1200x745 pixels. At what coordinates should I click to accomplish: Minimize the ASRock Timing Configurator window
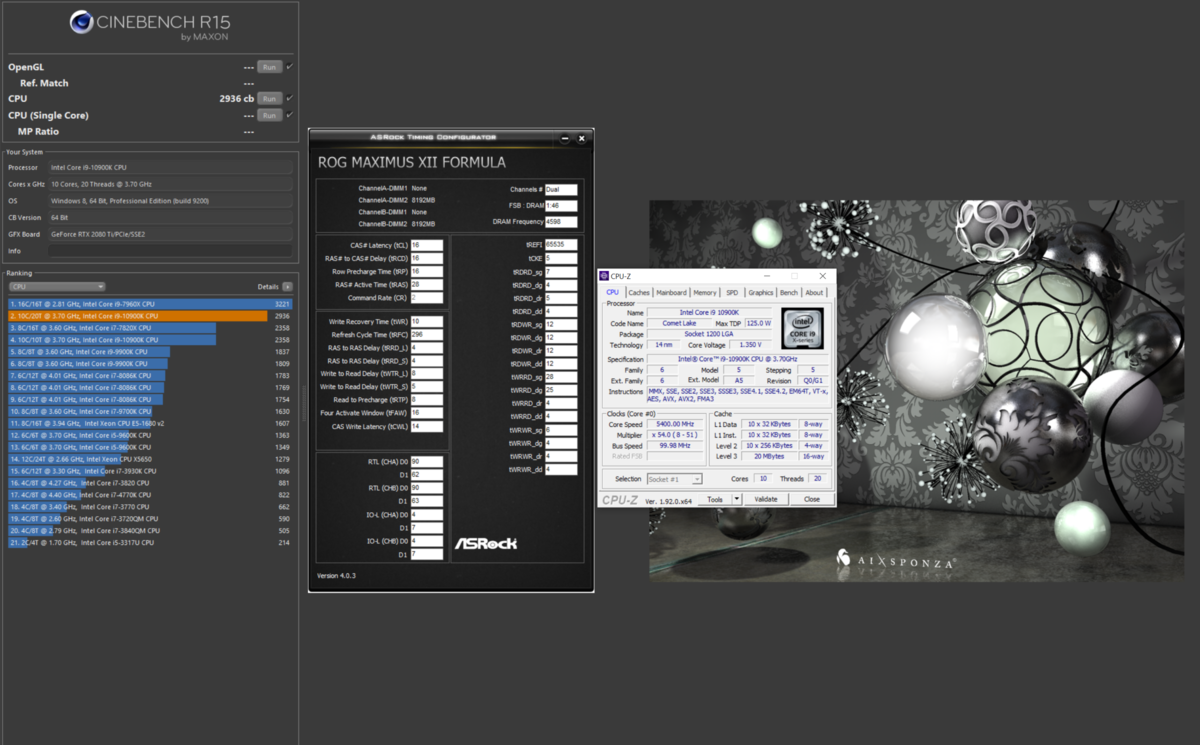coord(565,138)
